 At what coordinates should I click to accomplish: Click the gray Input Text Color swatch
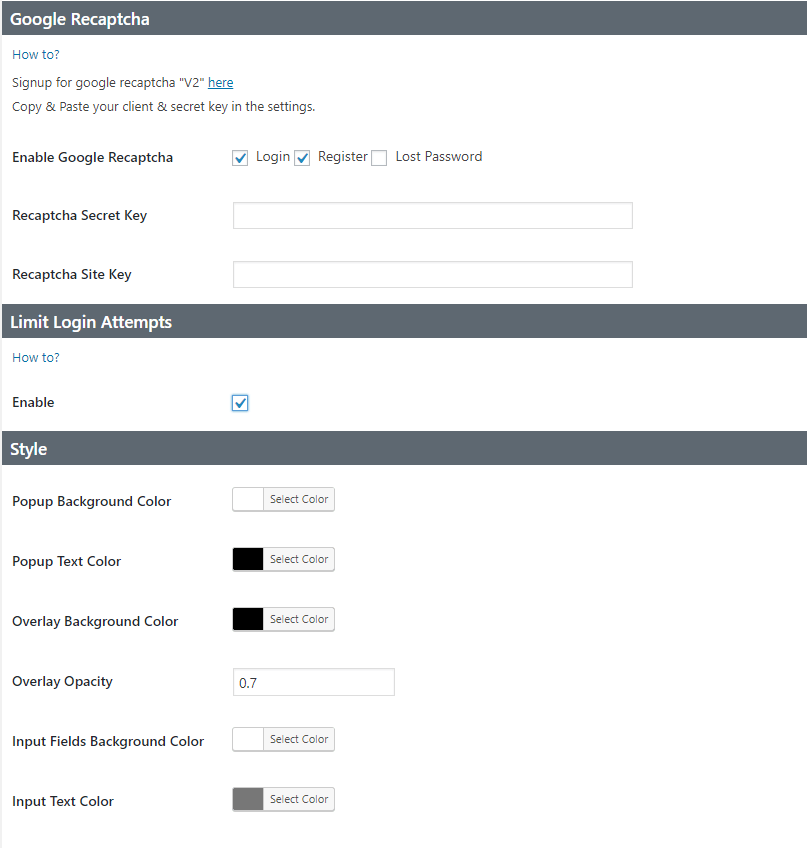[x=247, y=799]
